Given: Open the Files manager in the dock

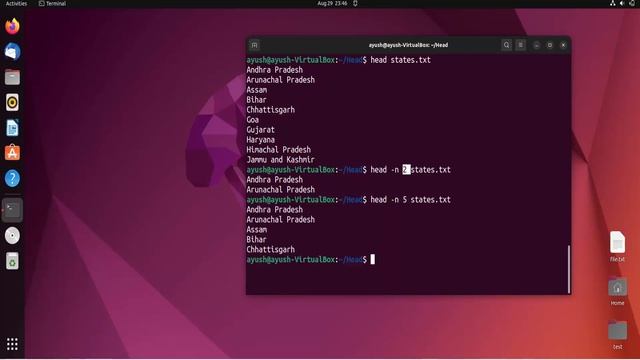Looking at the screenshot, I should pos(12,77).
